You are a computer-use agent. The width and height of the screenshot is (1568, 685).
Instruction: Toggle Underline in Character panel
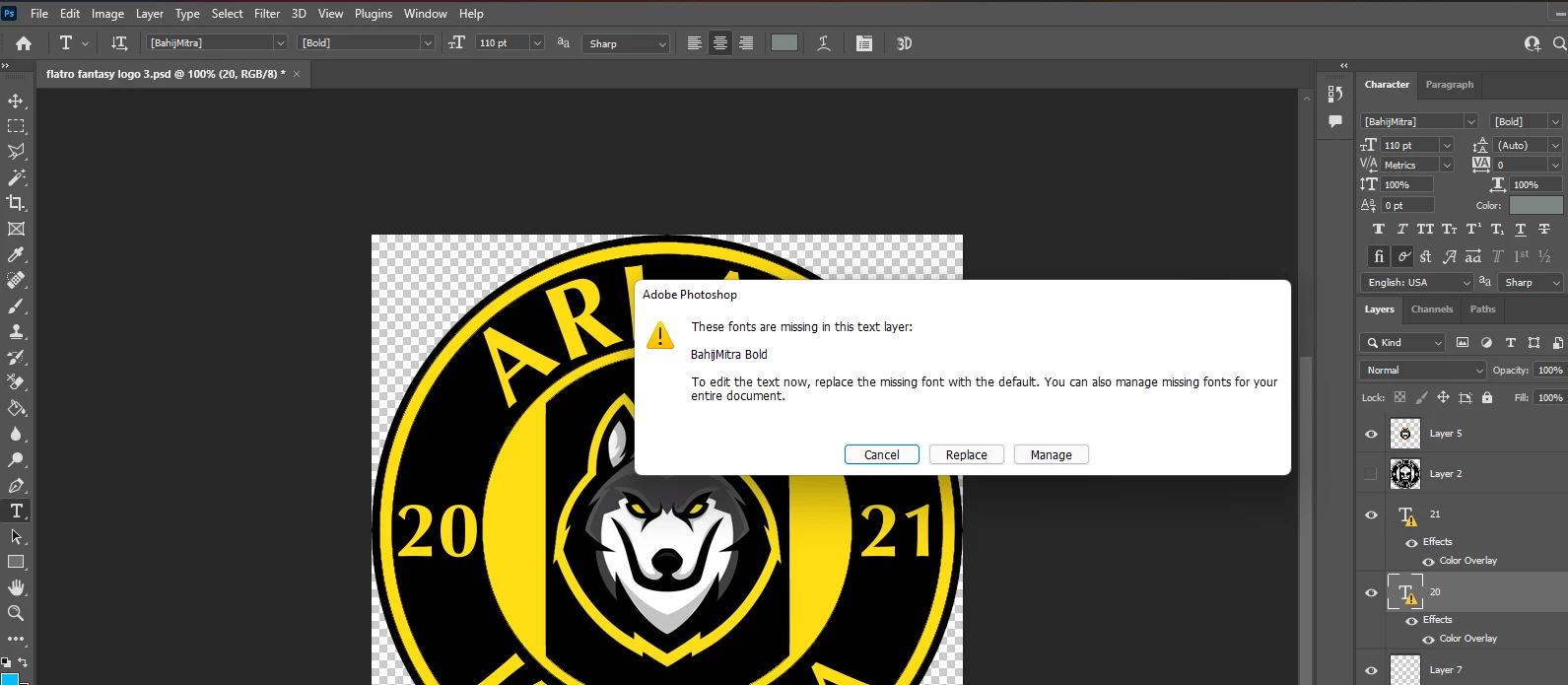click(1521, 229)
